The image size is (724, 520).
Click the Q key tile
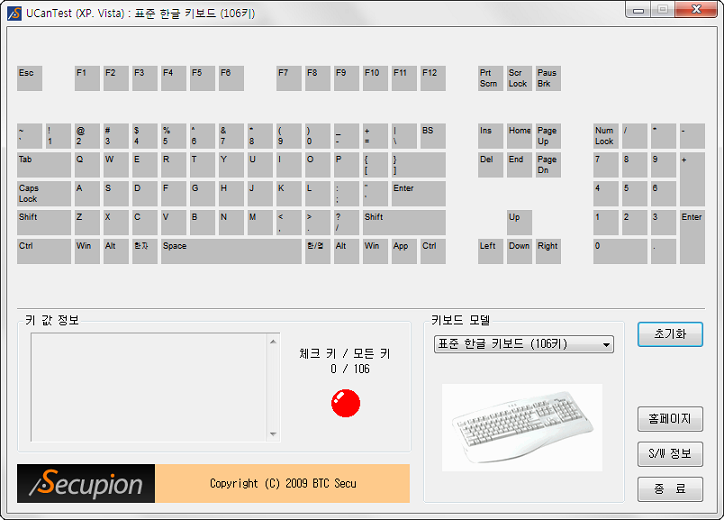coord(87,165)
